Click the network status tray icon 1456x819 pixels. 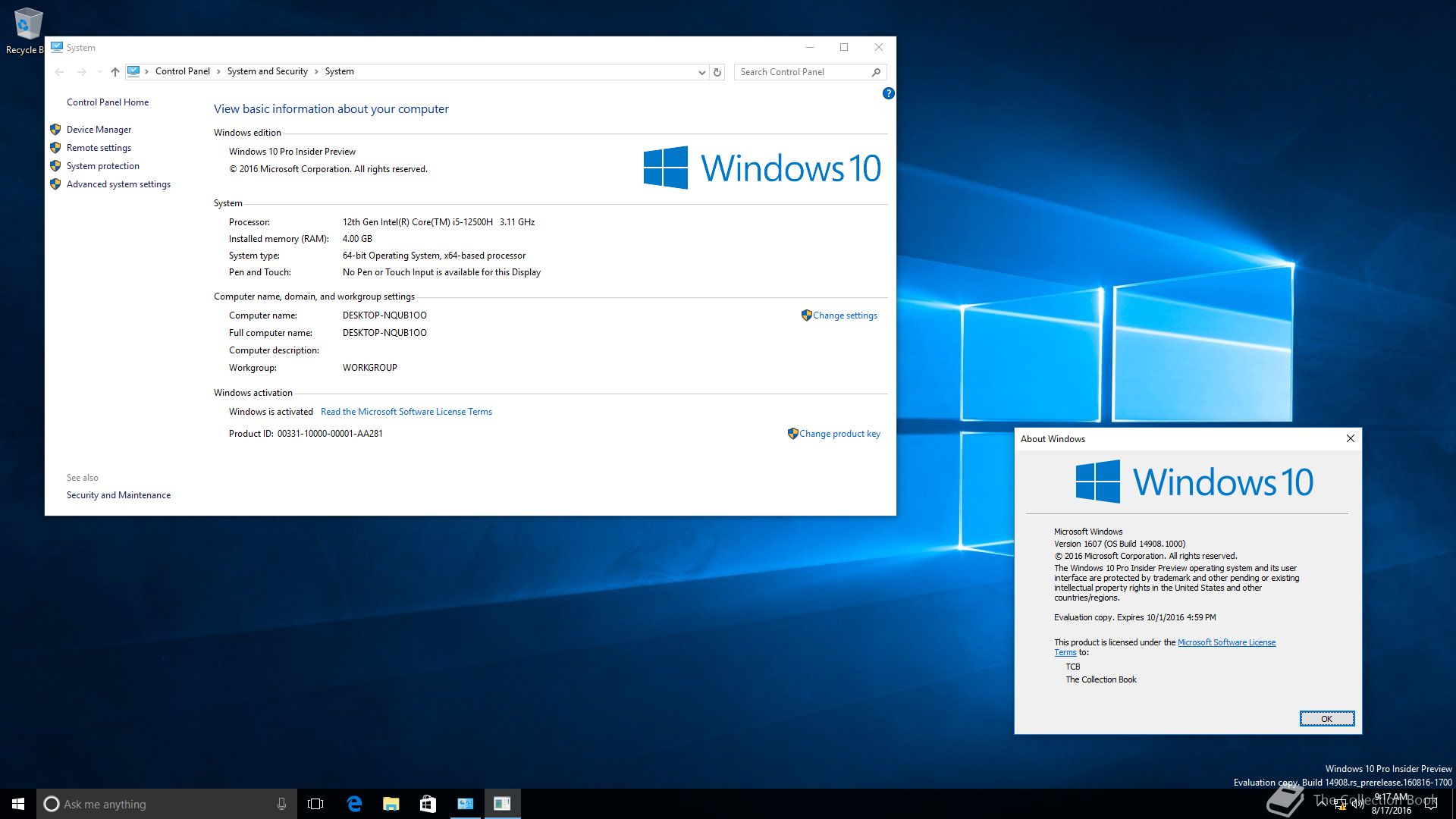pyautogui.click(x=1340, y=805)
